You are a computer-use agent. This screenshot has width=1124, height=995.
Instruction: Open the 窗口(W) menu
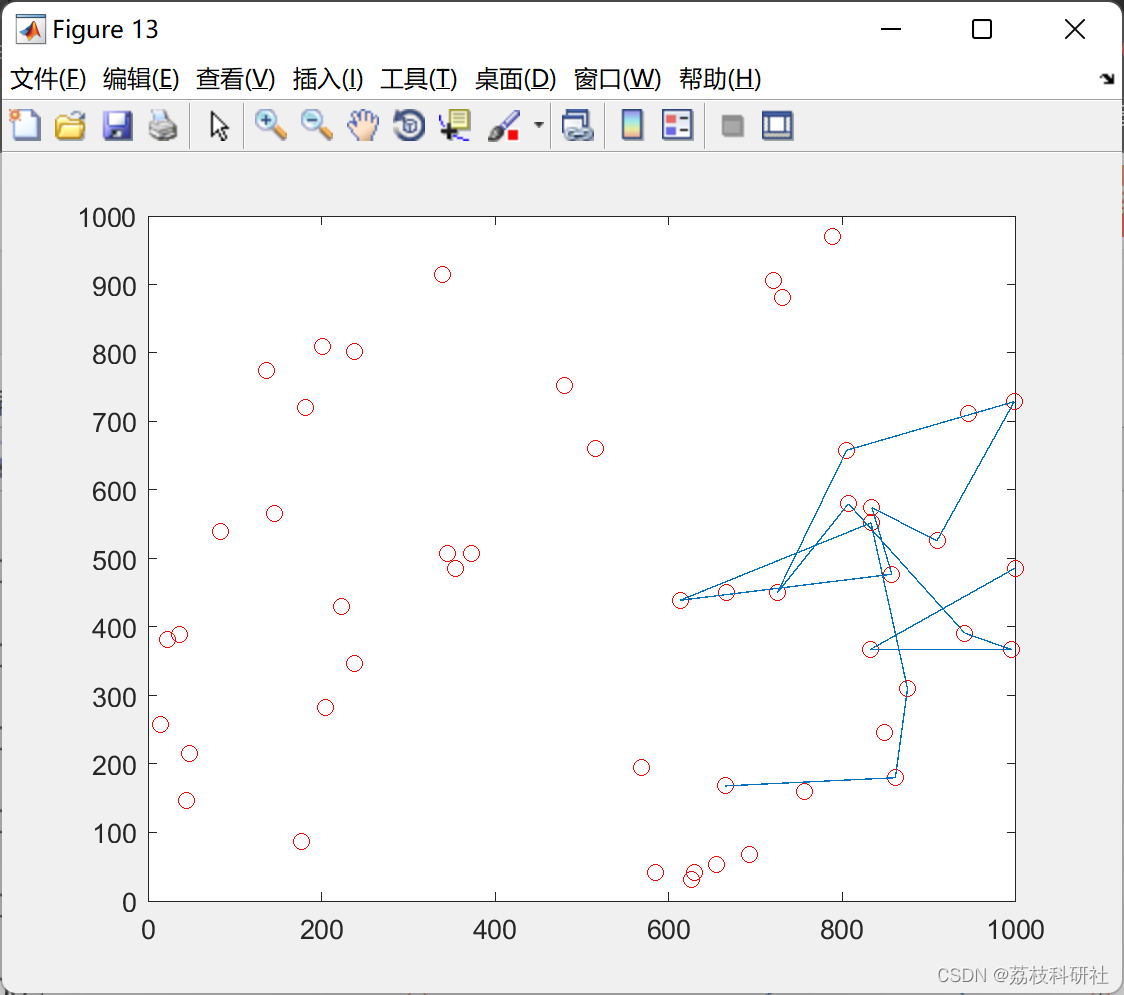click(x=617, y=79)
